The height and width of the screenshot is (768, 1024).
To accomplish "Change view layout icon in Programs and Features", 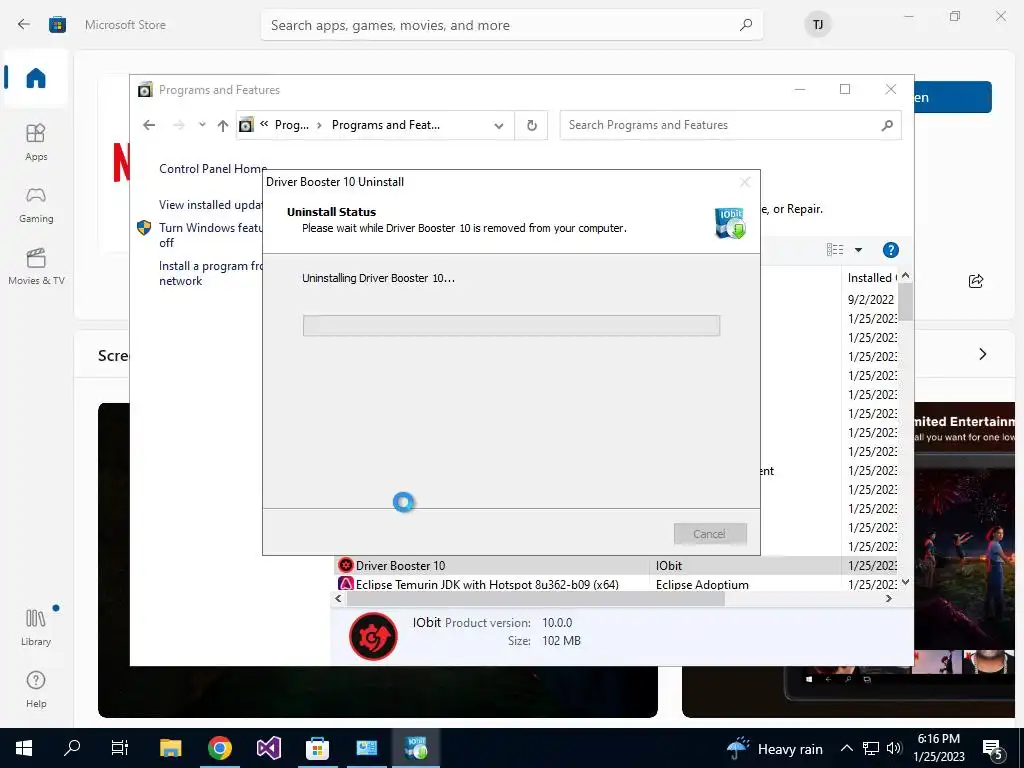I will [835, 250].
